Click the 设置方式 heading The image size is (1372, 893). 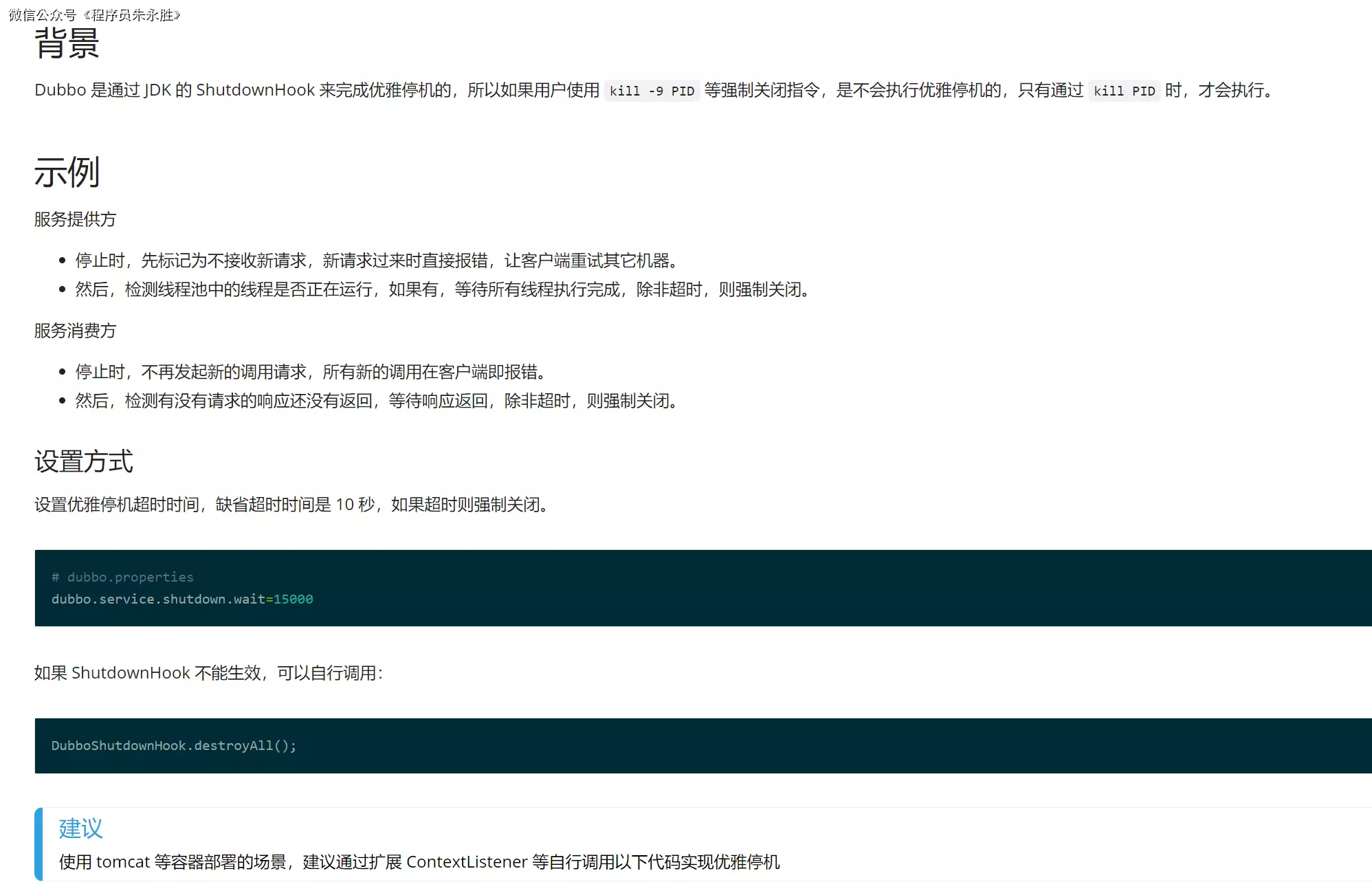coord(83,461)
